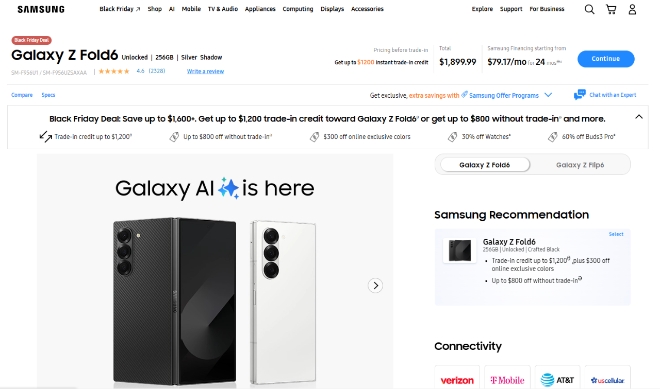Select the recommended Galaxy Z Fold6 thumbnail
Viewport: 660px width, 389px height.
(x=460, y=250)
